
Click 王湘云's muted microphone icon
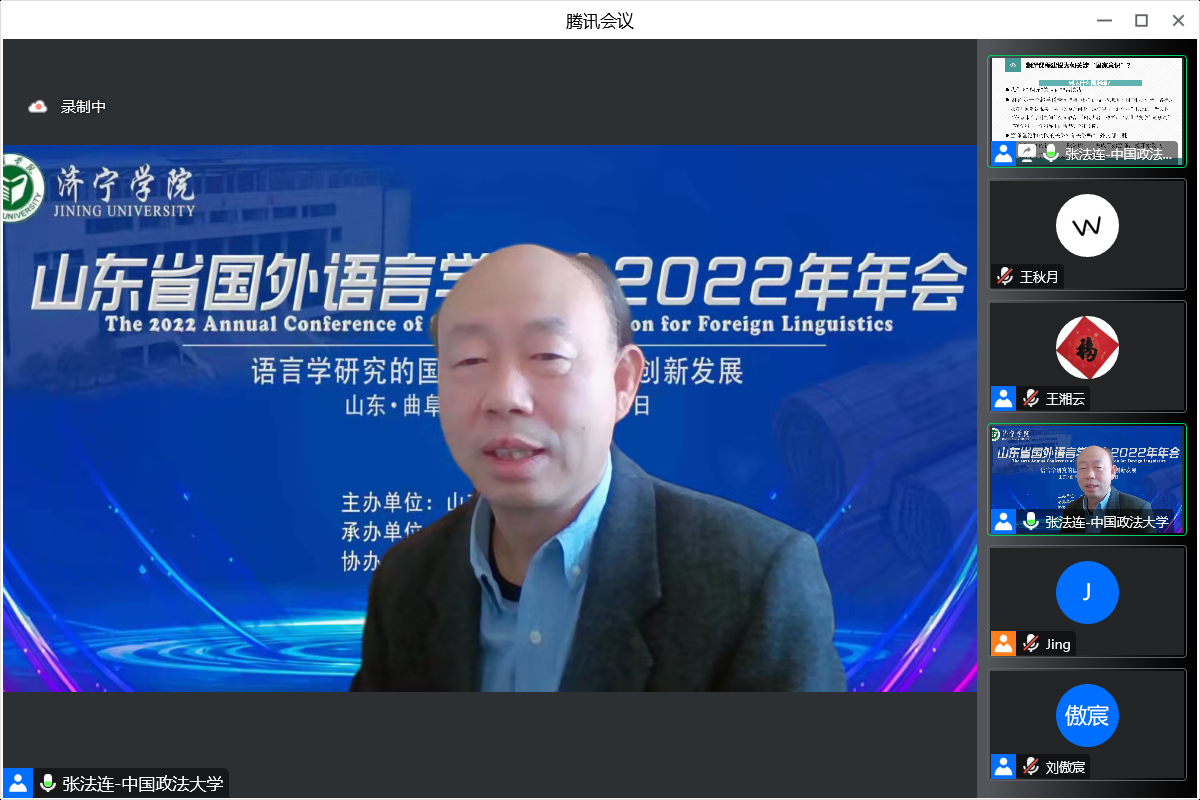click(1030, 399)
